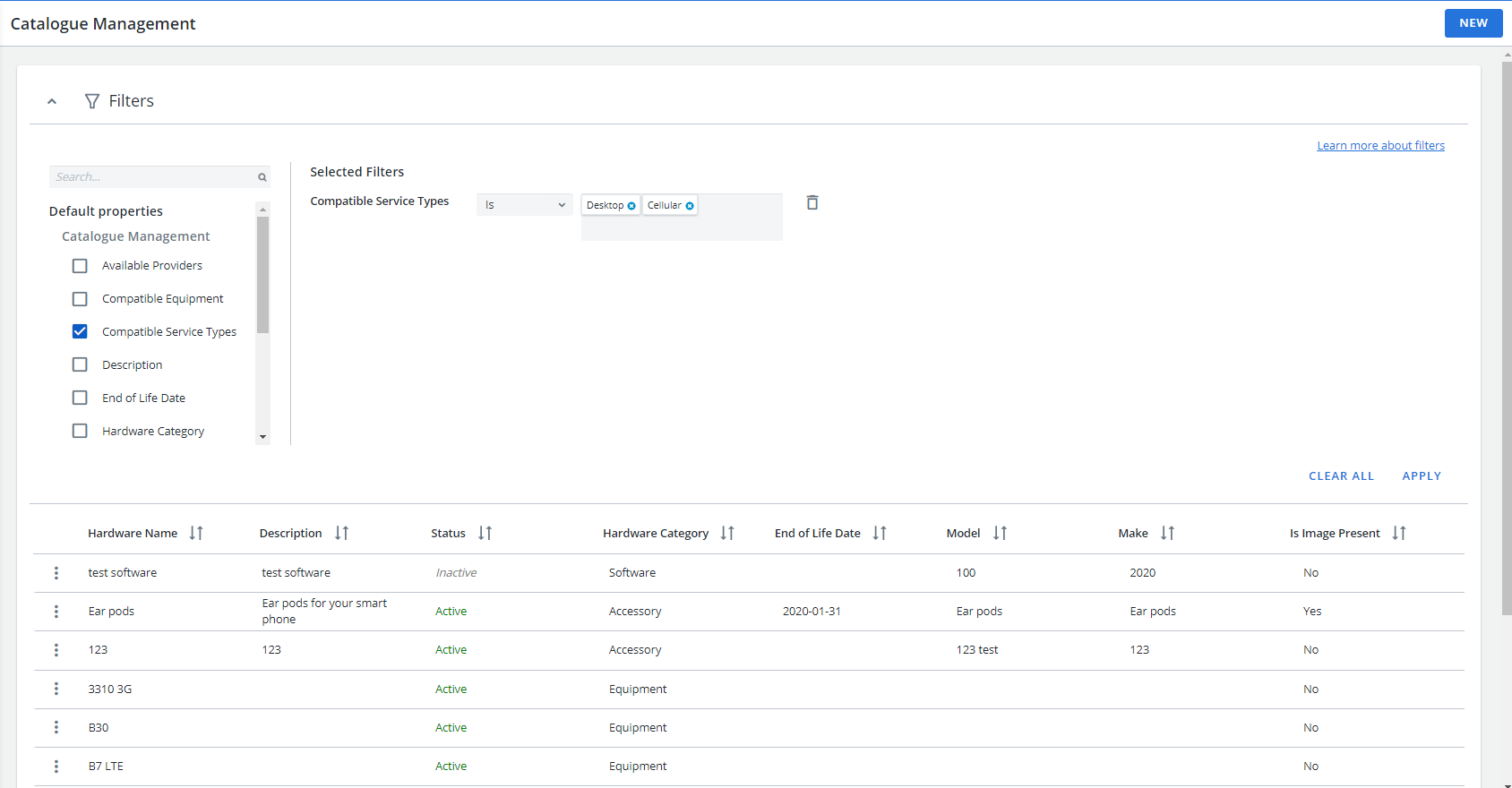Check the Hardware Category checkbox
1512x788 pixels.
pyautogui.click(x=80, y=431)
